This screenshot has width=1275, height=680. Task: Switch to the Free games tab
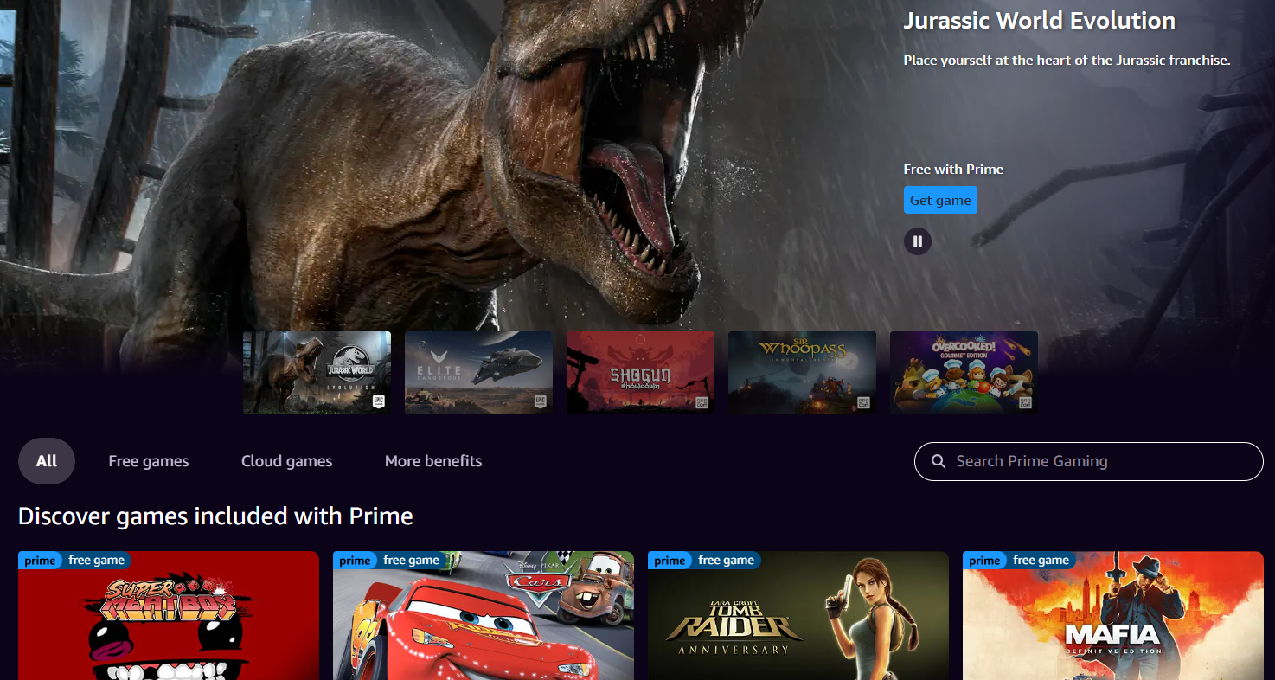pyautogui.click(x=149, y=461)
